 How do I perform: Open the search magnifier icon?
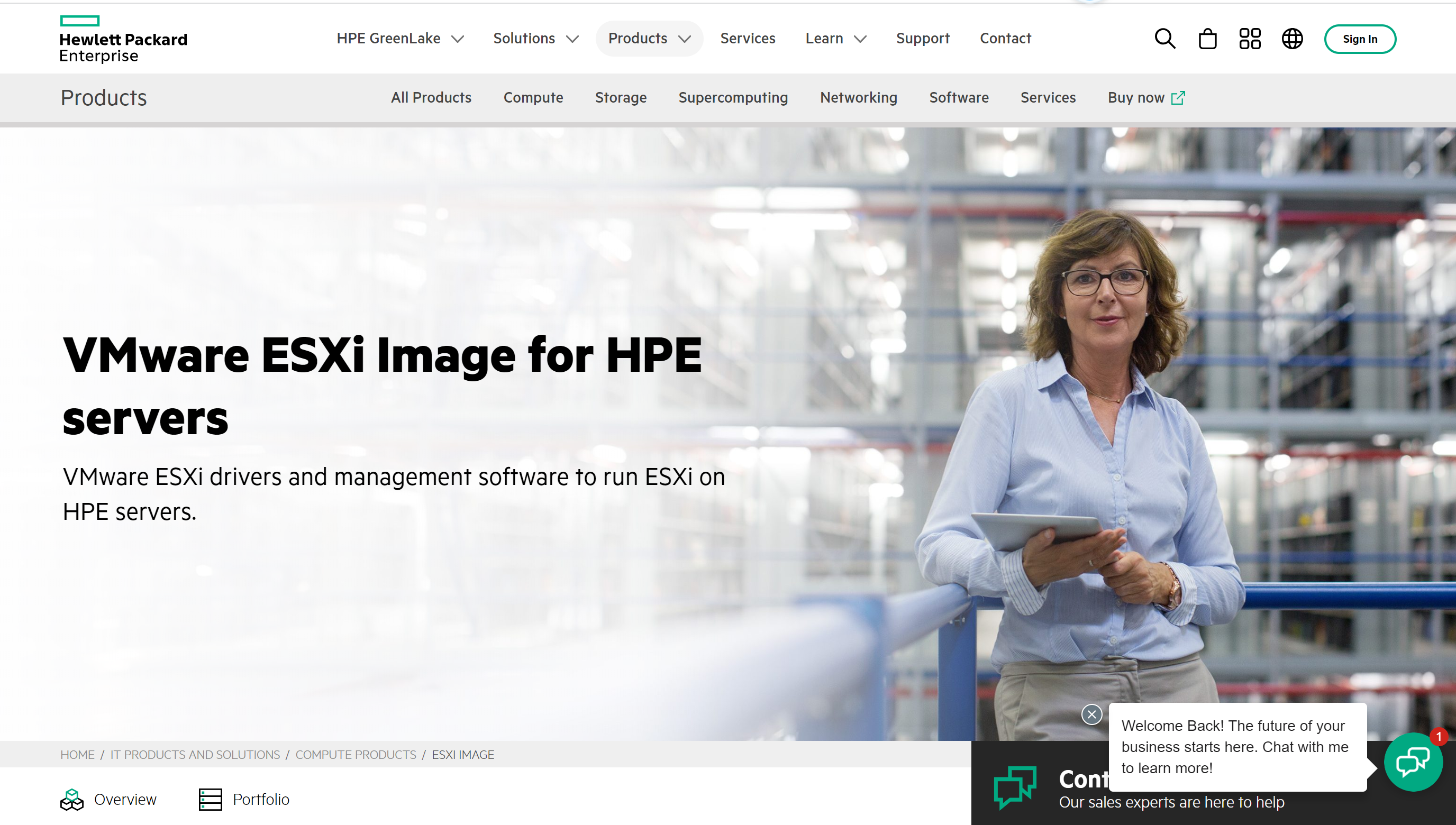click(x=1164, y=39)
